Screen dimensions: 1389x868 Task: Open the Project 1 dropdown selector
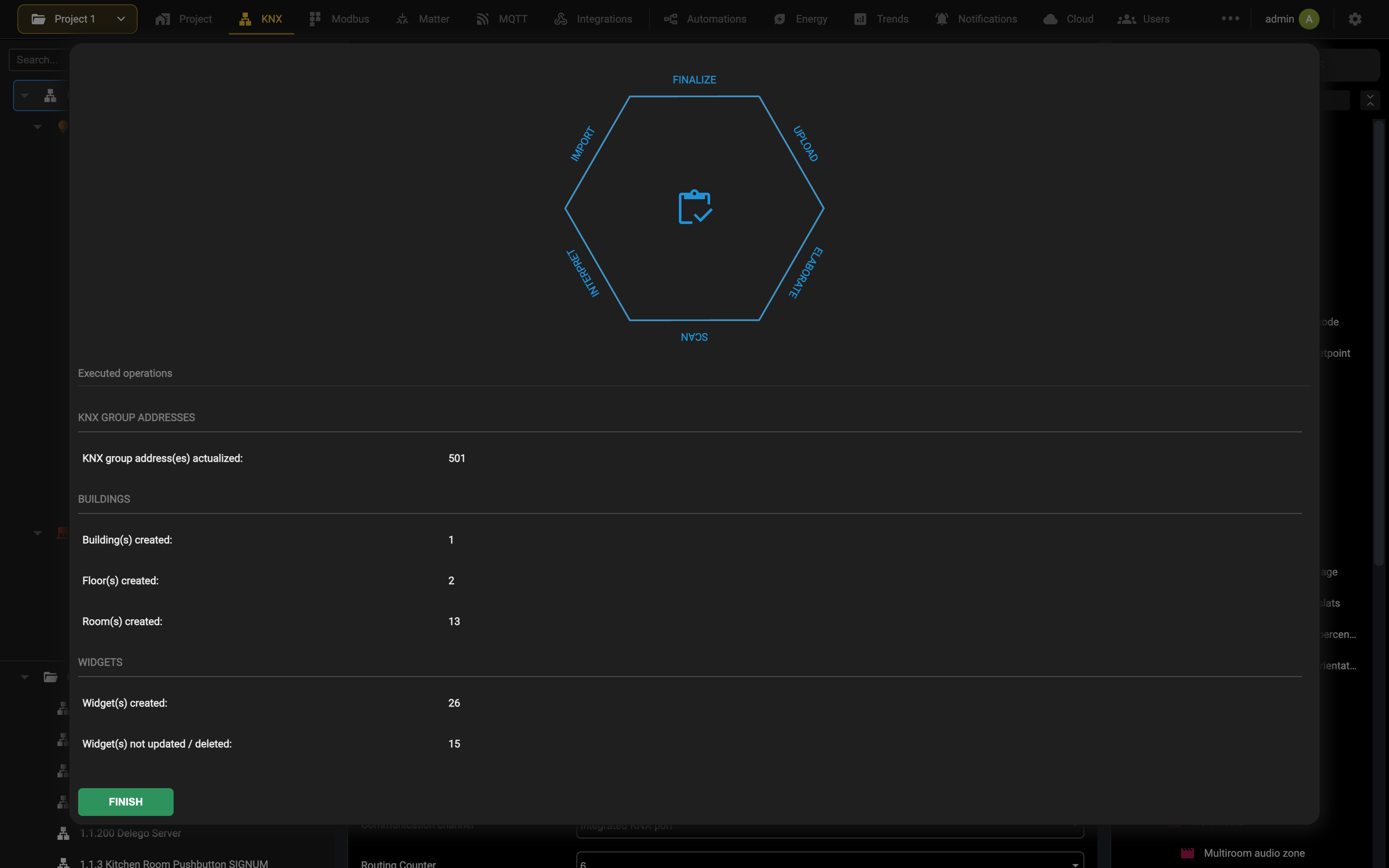[x=78, y=19]
